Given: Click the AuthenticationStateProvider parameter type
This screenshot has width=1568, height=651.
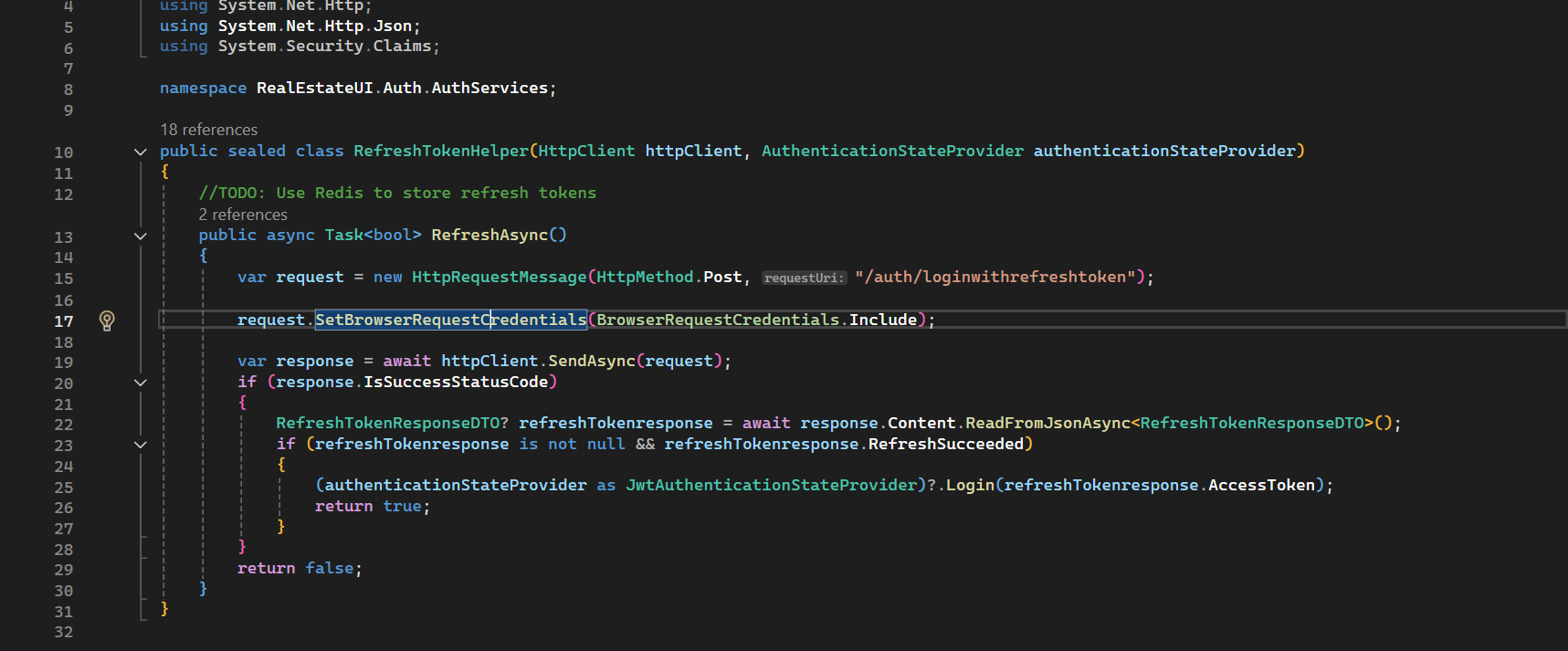Looking at the screenshot, I should pos(892,151).
